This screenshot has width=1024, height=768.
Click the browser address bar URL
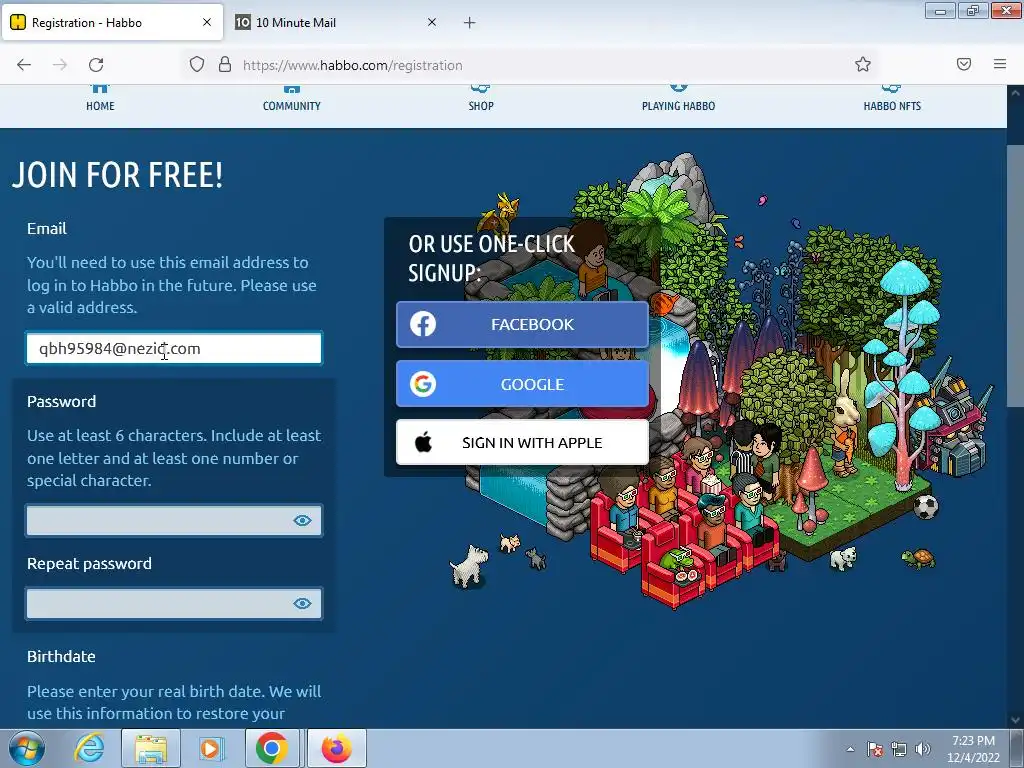tap(353, 65)
